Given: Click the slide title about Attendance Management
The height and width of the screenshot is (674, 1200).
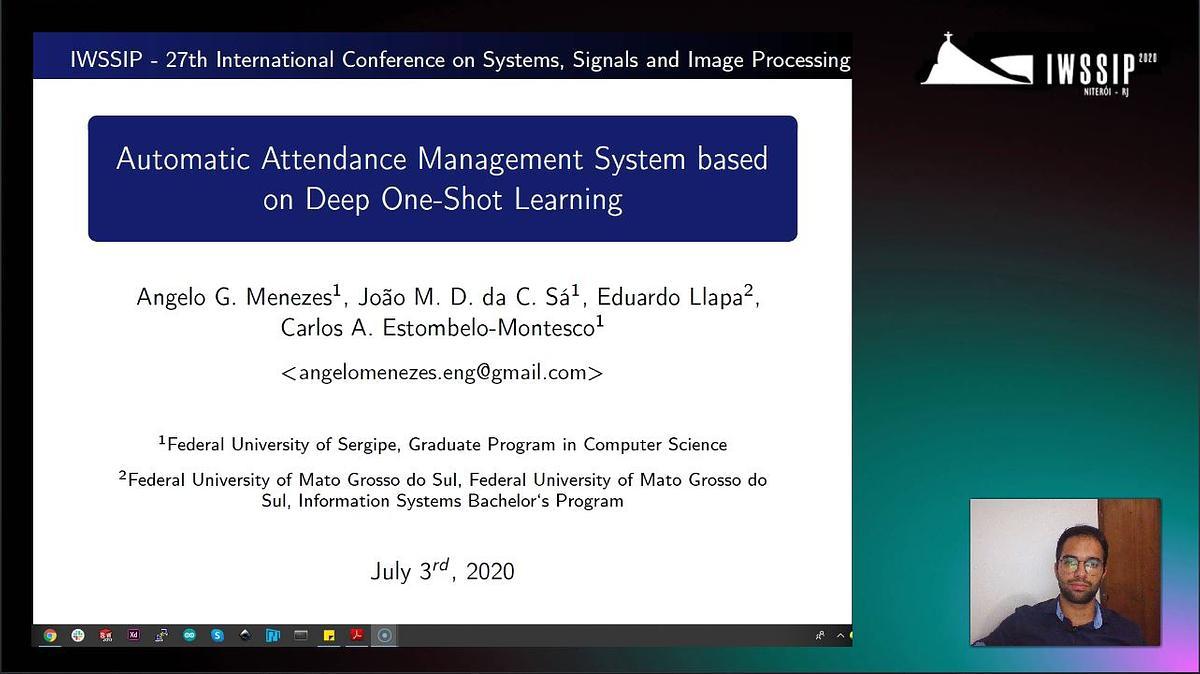Looking at the screenshot, I should coord(442,178).
